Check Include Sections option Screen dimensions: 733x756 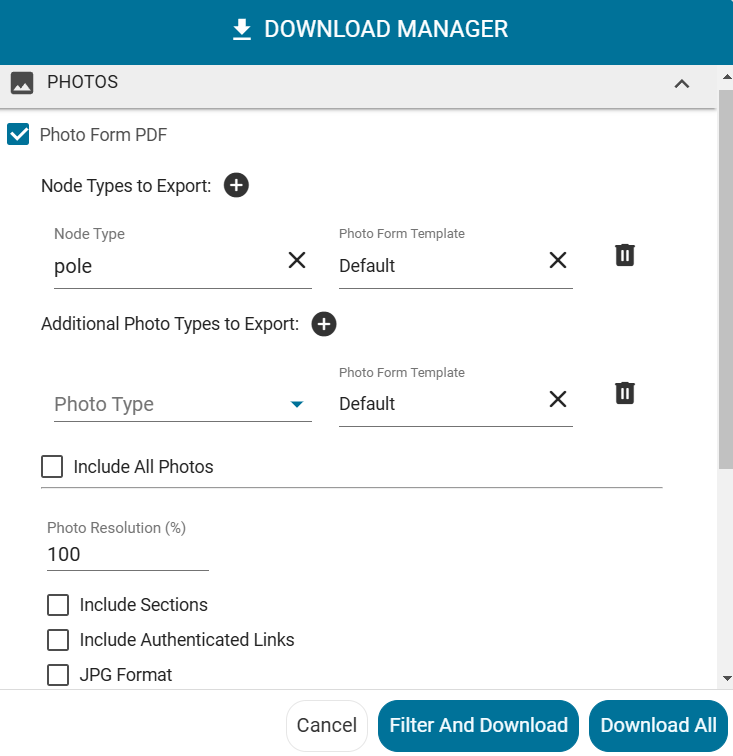tap(58, 605)
